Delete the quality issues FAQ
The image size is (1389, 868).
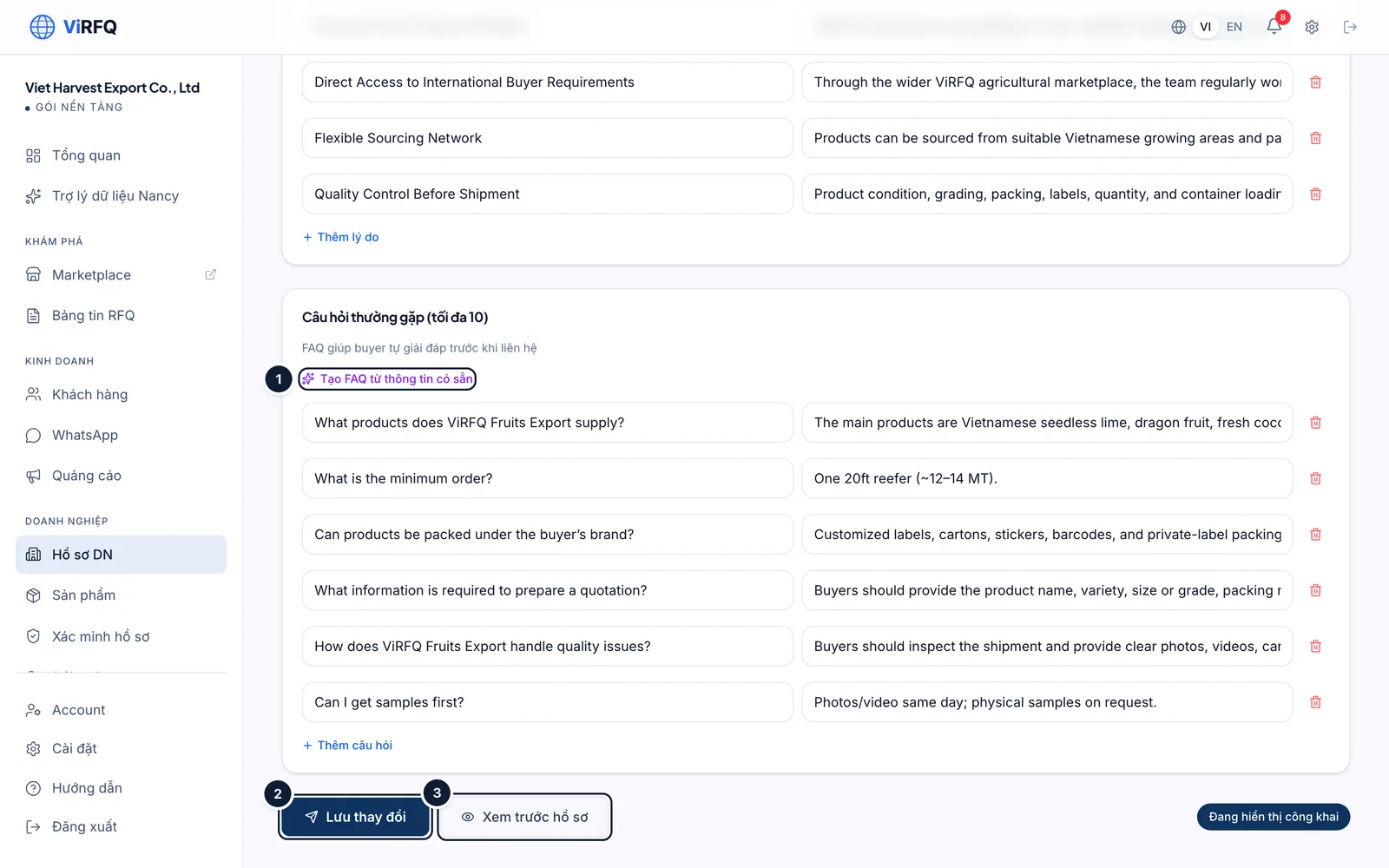(1315, 647)
